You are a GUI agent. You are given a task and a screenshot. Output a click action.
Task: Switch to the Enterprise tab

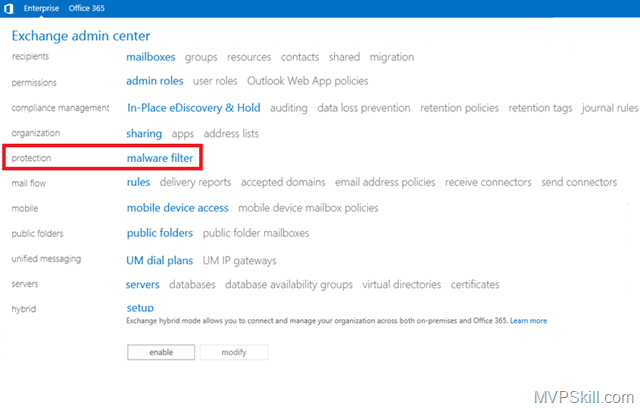tap(42, 8)
